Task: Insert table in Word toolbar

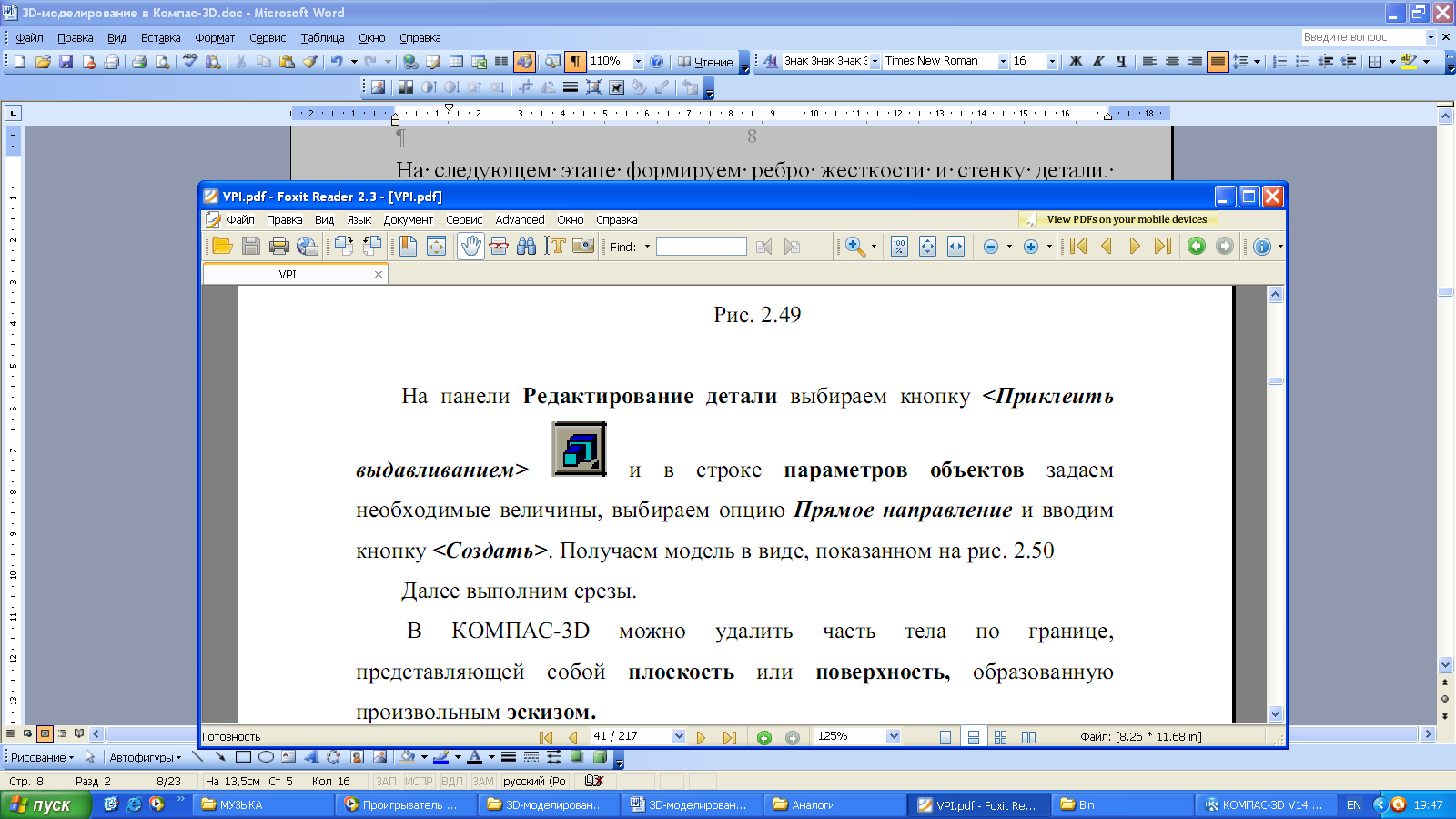Action: (x=456, y=61)
